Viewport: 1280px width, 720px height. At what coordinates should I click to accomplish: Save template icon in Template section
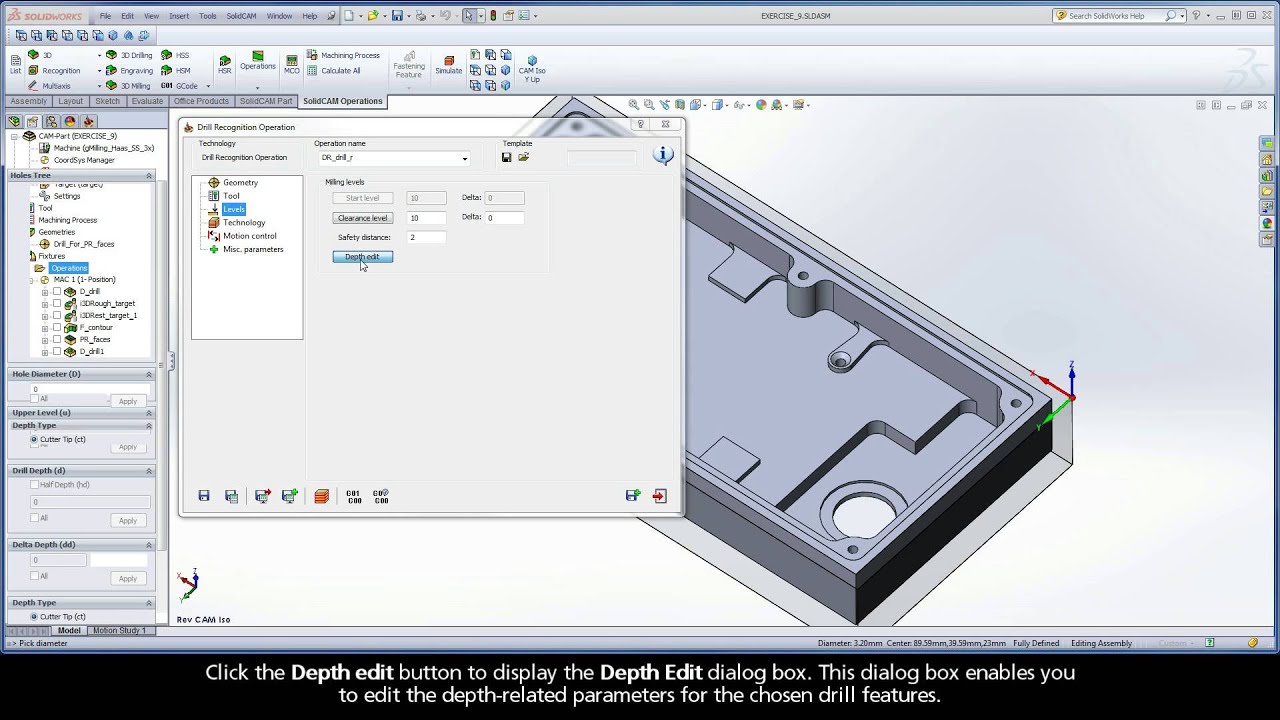(x=507, y=157)
